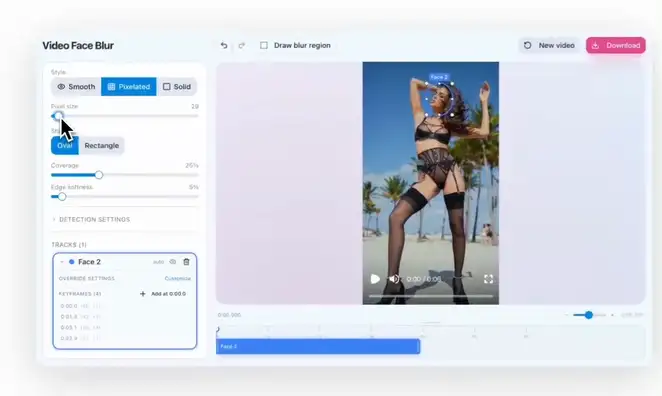Adjust the Pixel size slider handle
662x396 pixels.
[58, 116]
